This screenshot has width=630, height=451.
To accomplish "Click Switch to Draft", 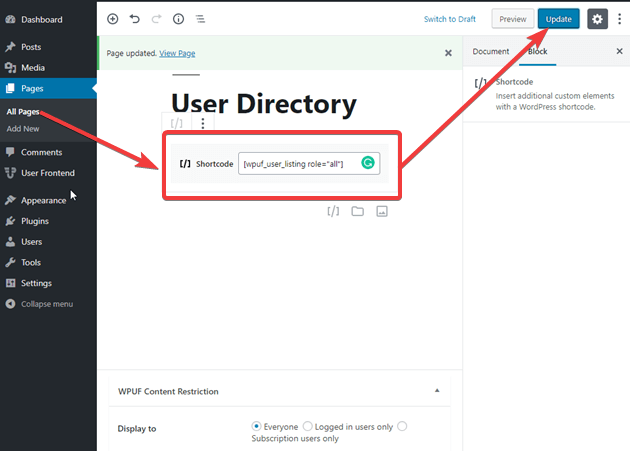I will tap(450, 19).
